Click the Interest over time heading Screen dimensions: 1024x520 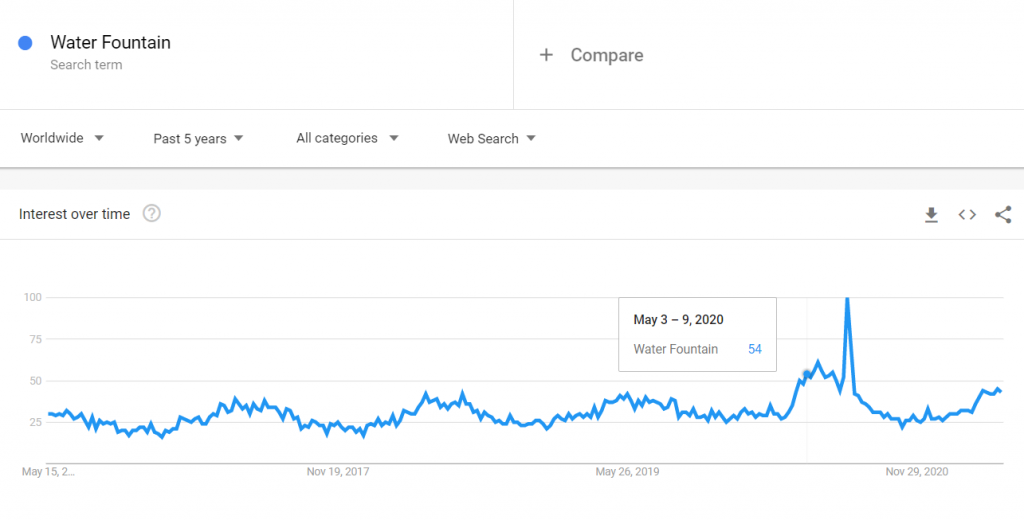click(x=74, y=214)
